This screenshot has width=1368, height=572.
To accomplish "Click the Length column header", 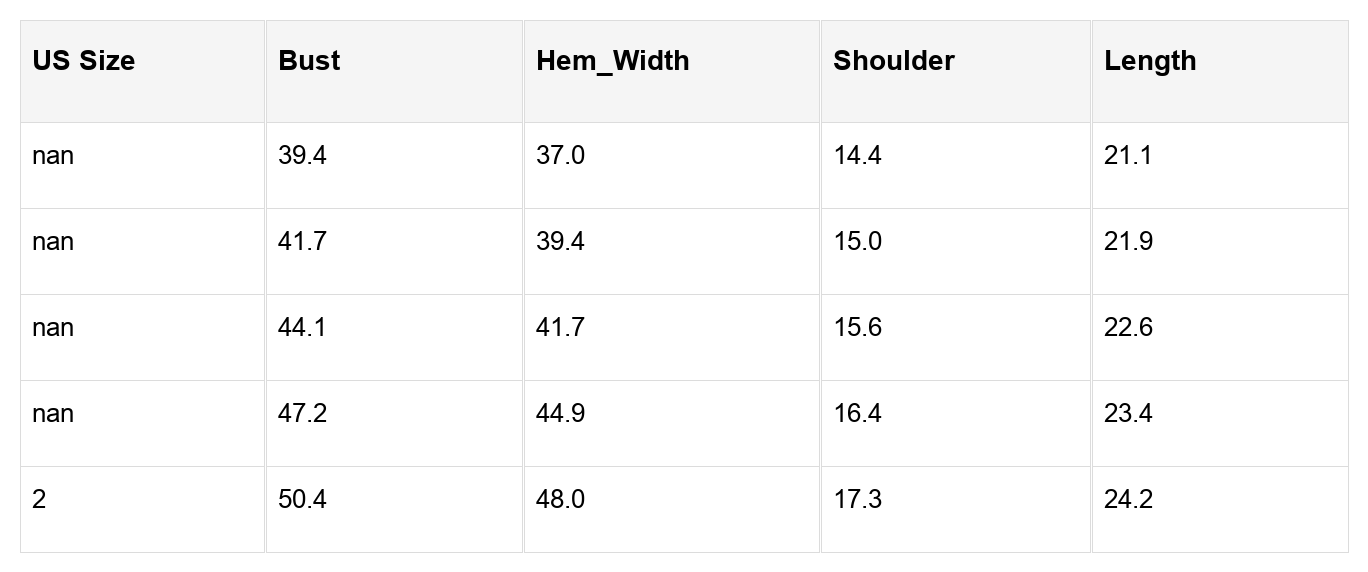I will [1150, 61].
